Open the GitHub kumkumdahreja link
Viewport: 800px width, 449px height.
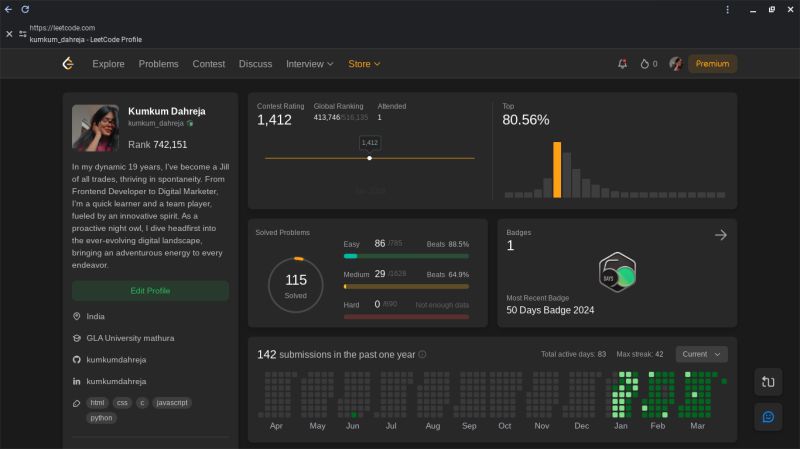coord(116,359)
